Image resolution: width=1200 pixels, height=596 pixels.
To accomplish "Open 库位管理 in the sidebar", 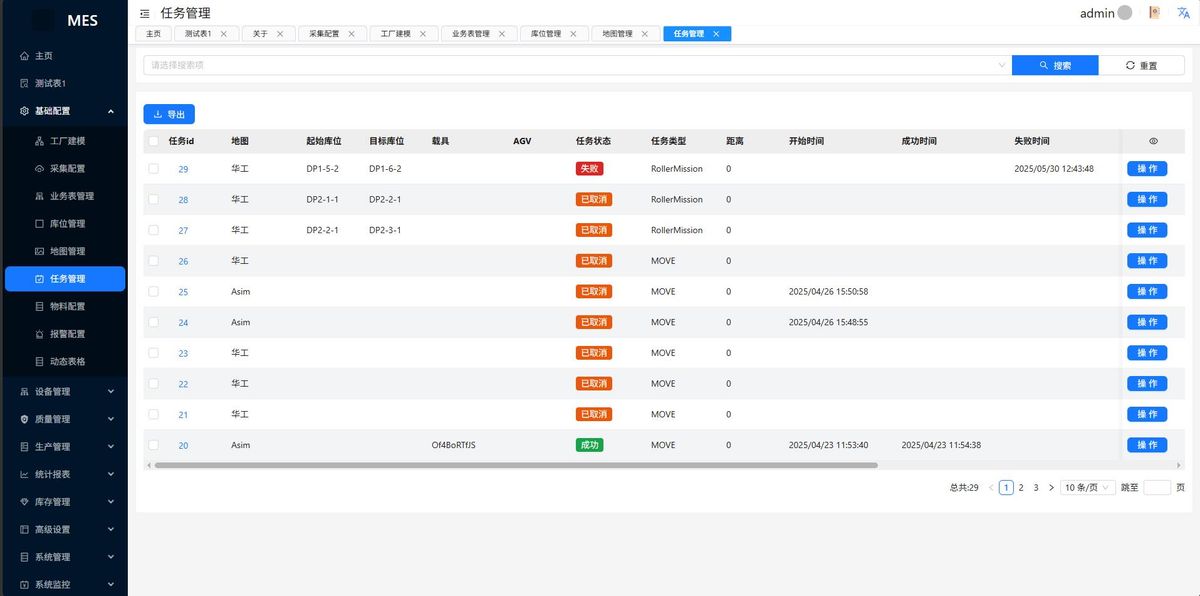I will coord(64,223).
